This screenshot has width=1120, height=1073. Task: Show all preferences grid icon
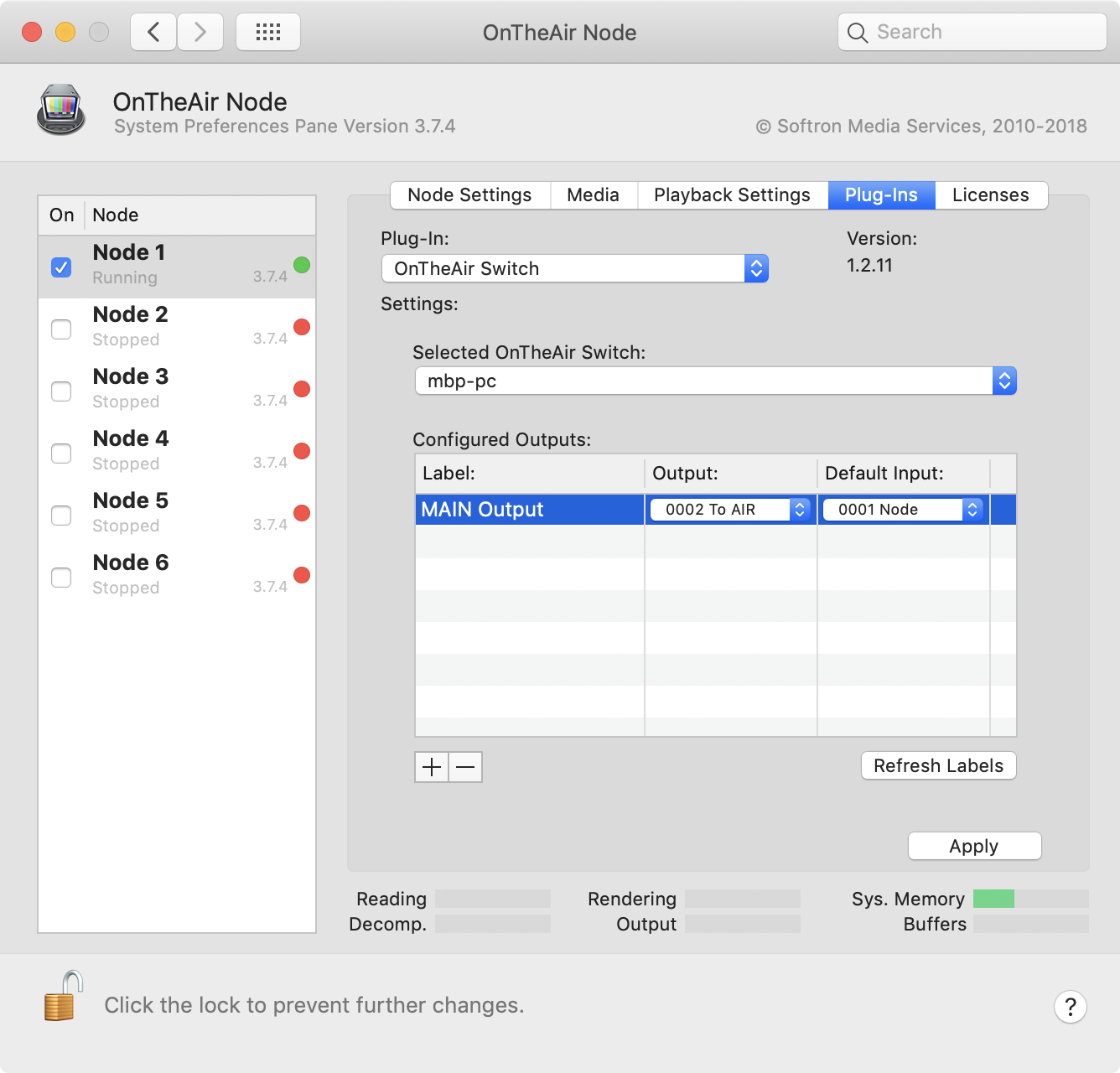(x=268, y=33)
